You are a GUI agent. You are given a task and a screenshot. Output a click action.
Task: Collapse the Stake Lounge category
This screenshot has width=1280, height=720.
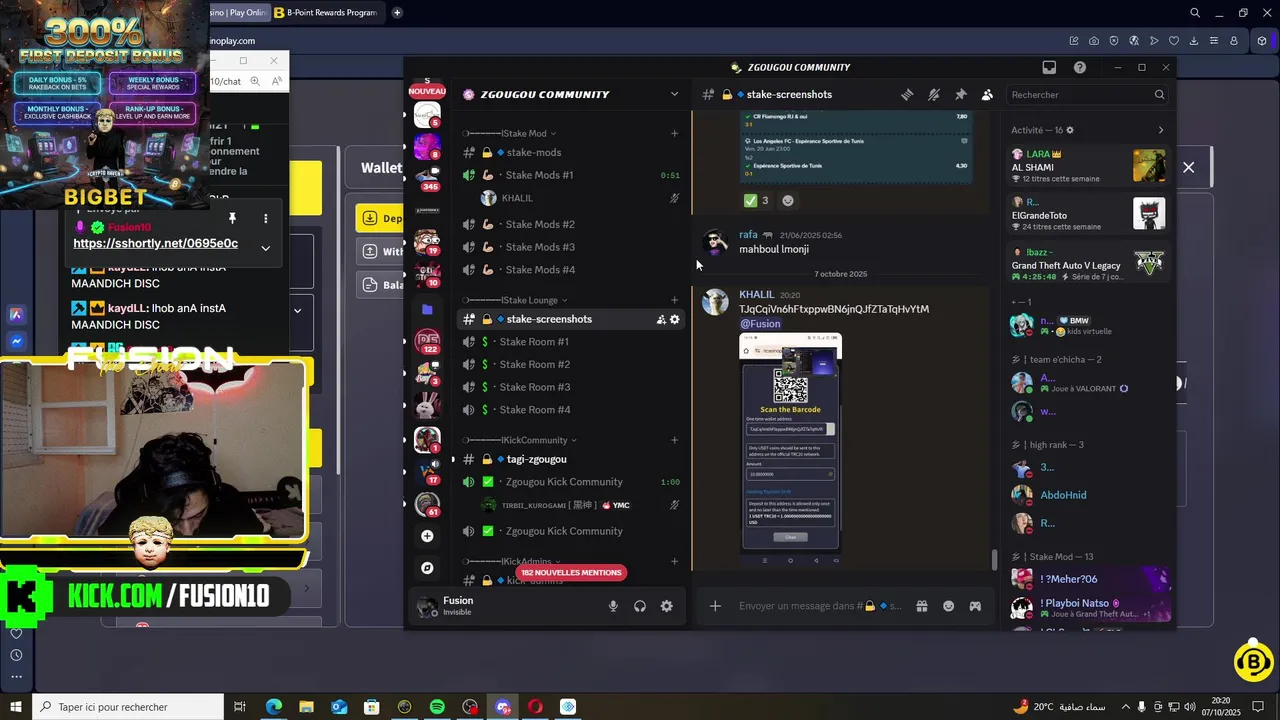(515, 300)
